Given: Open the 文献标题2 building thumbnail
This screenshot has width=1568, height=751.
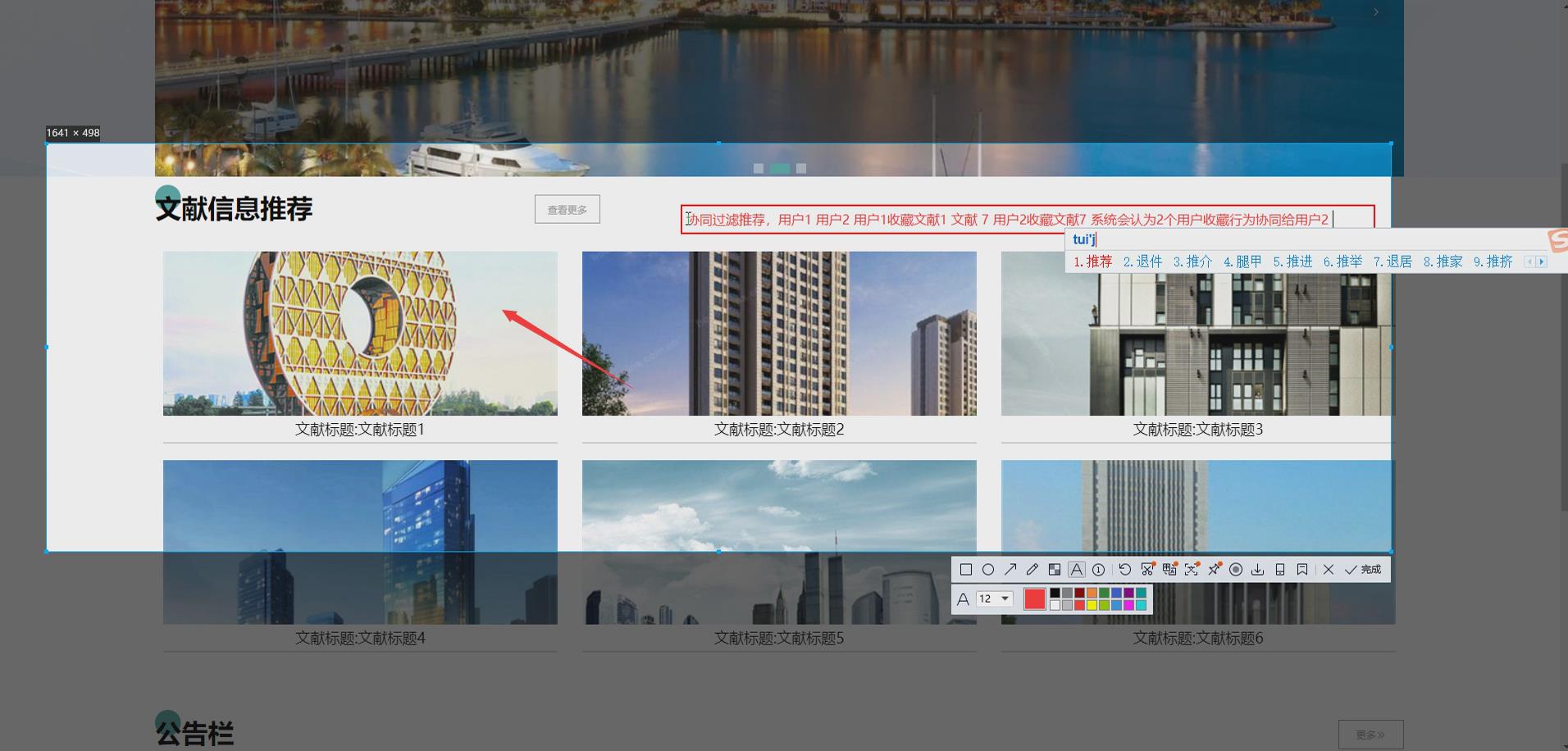Looking at the screenshot, I should point(779,334).
